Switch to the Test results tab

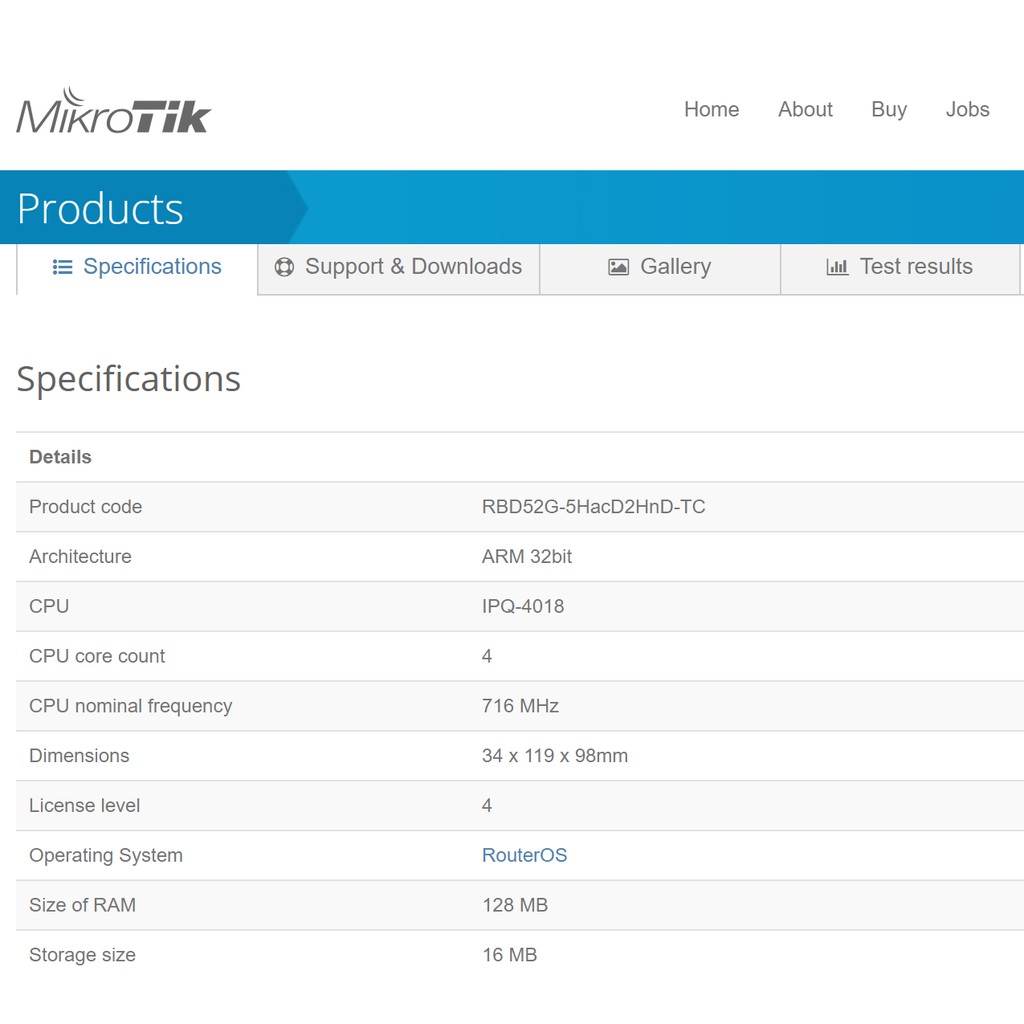click(900, 268)
